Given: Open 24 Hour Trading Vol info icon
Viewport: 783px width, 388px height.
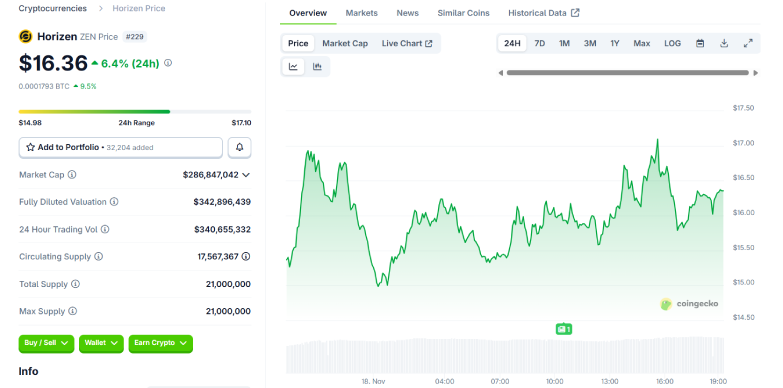Looking at the screenshot, I should [x=105, y=229].
